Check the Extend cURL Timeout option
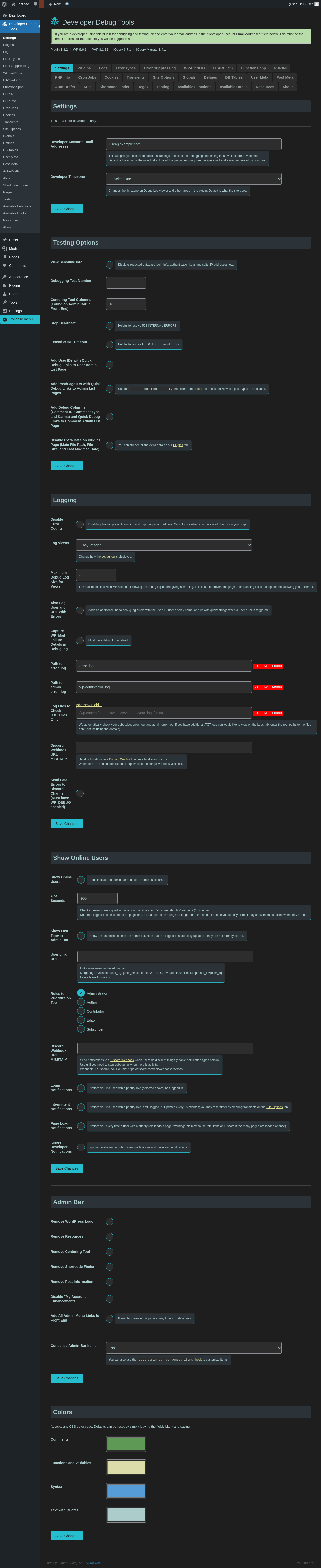Viewport: 321px width, 1568px height. 110,345
